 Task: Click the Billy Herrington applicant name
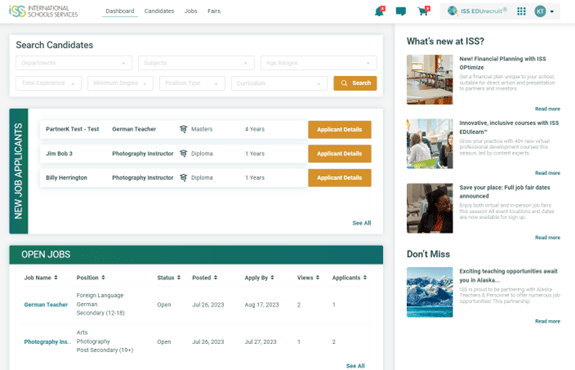(x=66, y=177)
